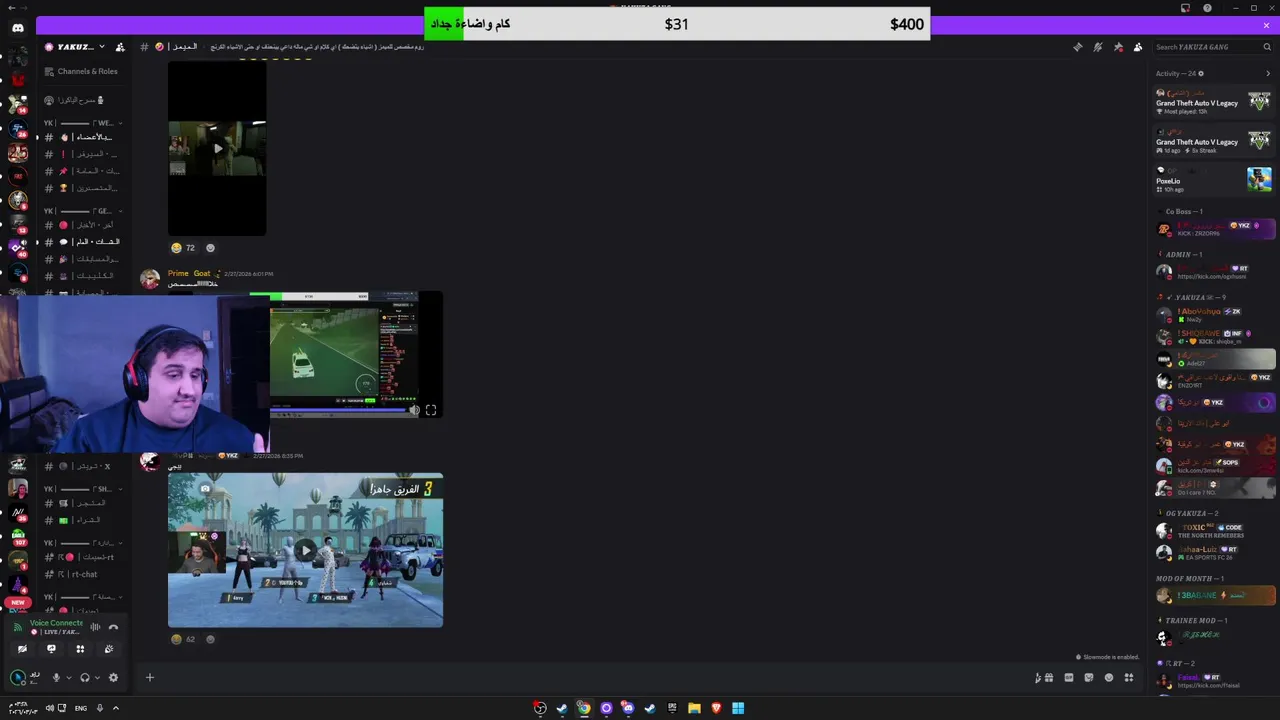Click invite members icon beside server name
The image size is (1280, 720).
coord(120,47)
